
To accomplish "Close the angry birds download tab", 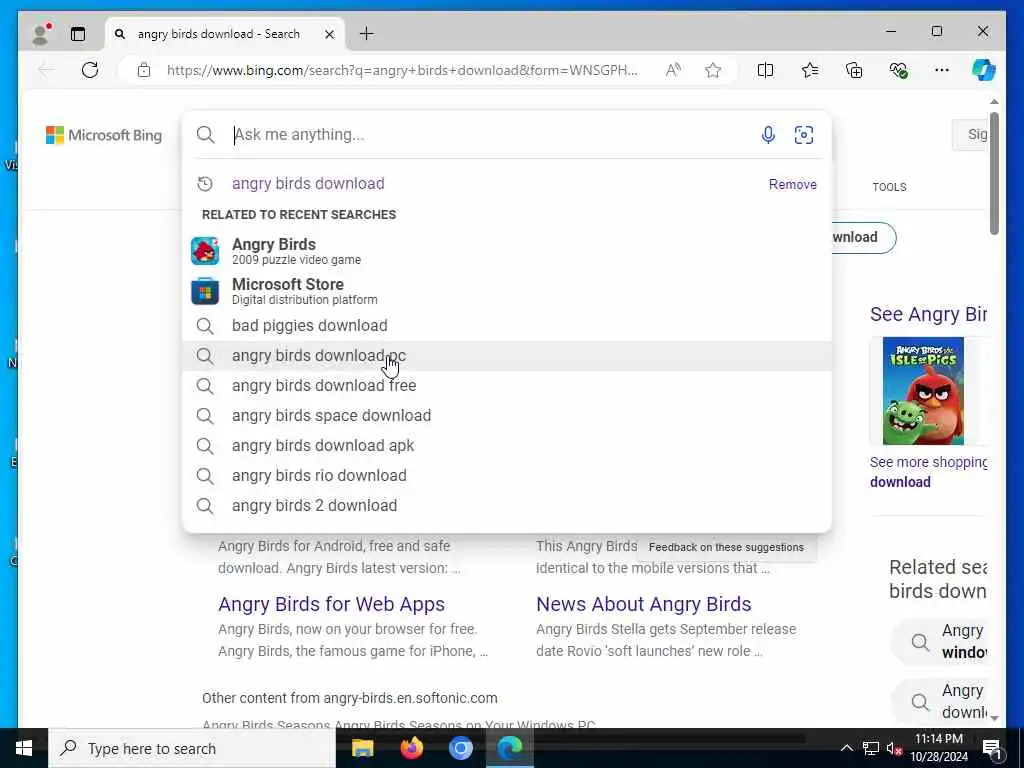I will point(330,34).
